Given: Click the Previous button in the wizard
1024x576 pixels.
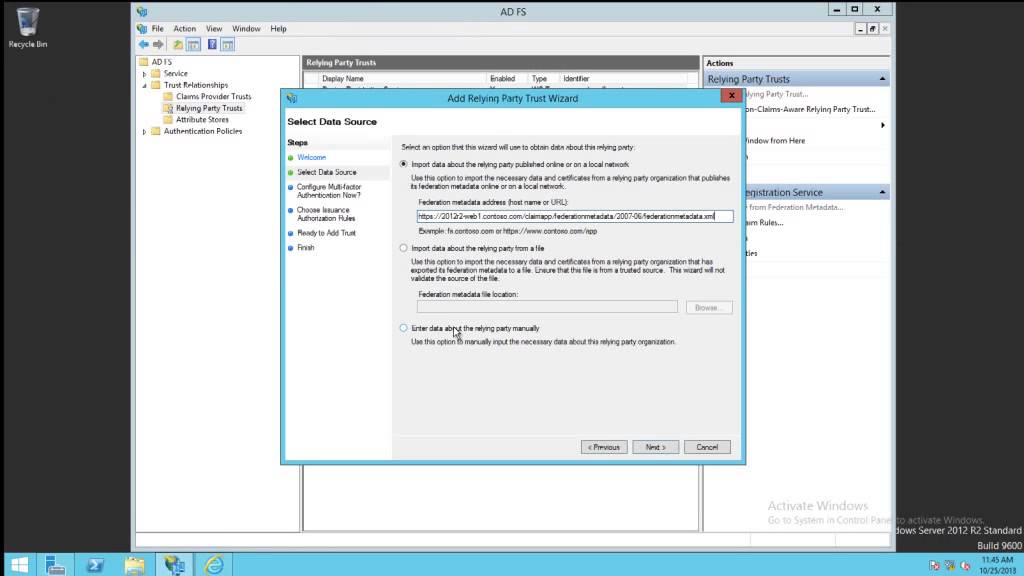Looking at the screenshot, I should click(604, 447).
